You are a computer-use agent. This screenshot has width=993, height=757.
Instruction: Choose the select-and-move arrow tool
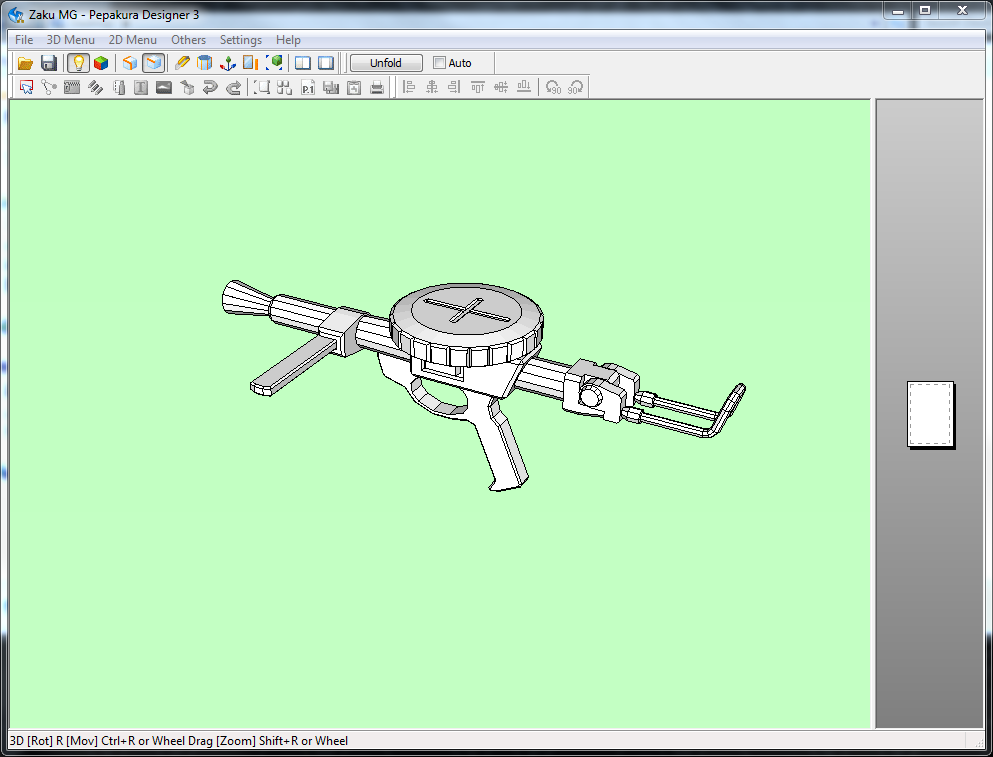tap(26, 87)
